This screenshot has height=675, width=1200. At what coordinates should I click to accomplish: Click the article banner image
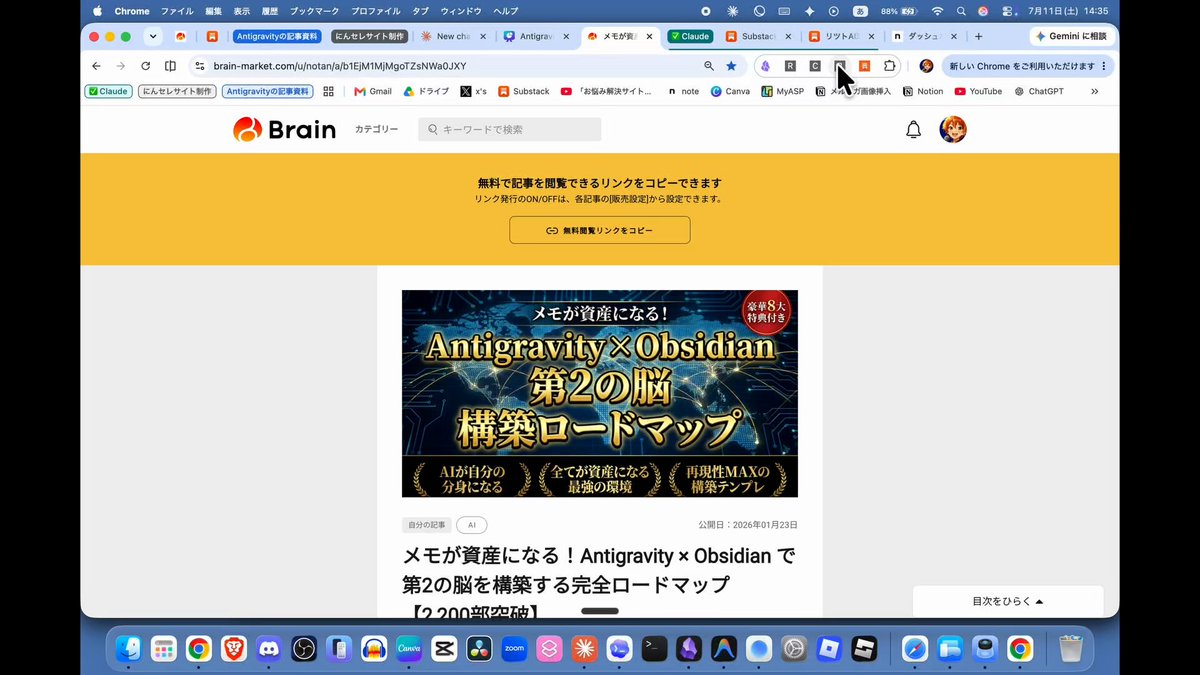coord(600,394)
